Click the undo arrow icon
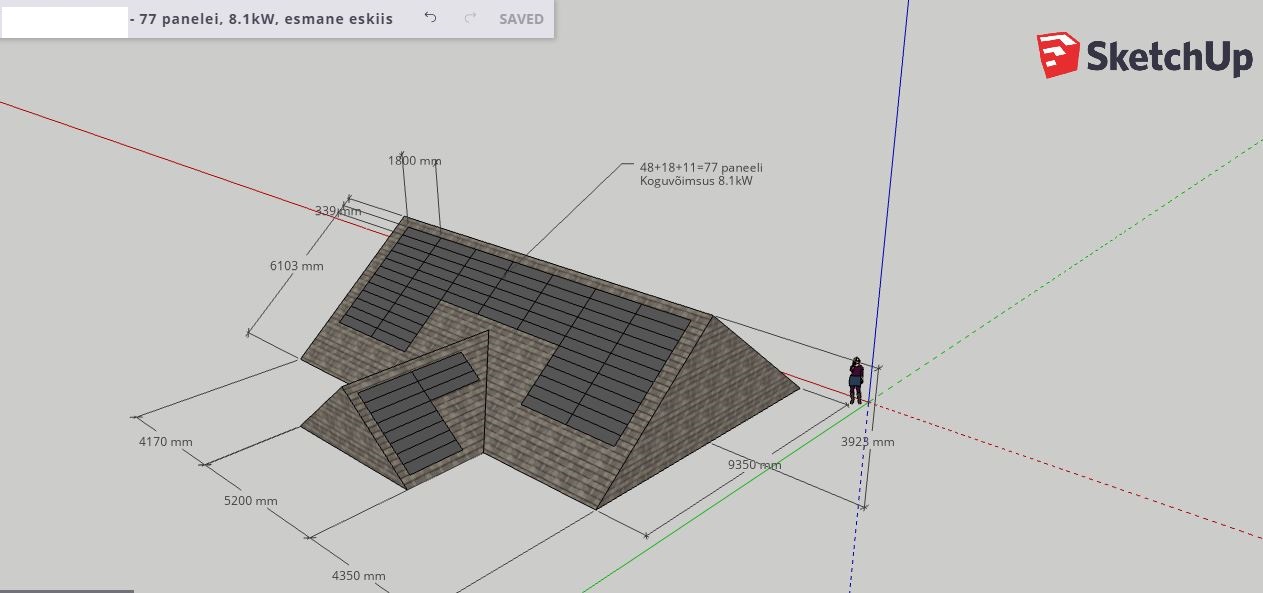This screenshot has height=593, width=1263. (430, 18)
